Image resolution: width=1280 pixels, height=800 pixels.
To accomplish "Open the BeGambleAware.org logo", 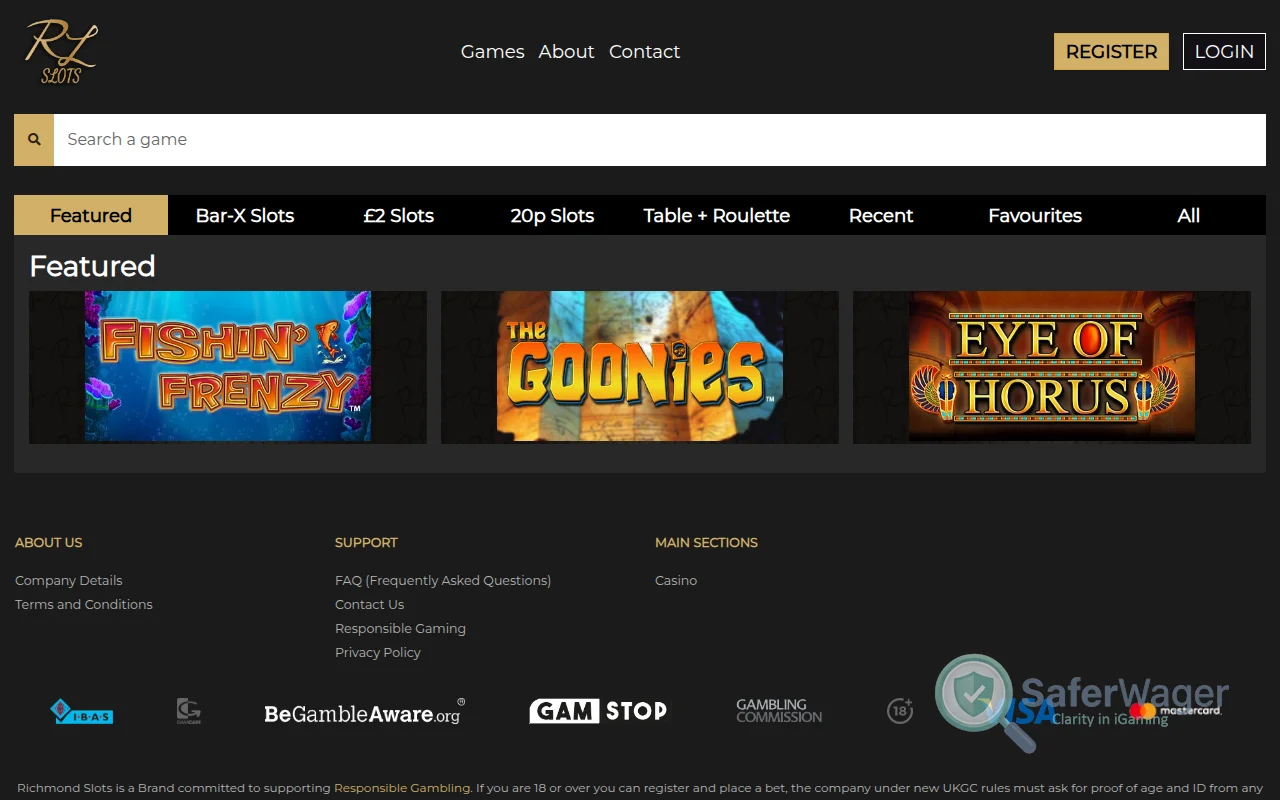I will [363, 711].
